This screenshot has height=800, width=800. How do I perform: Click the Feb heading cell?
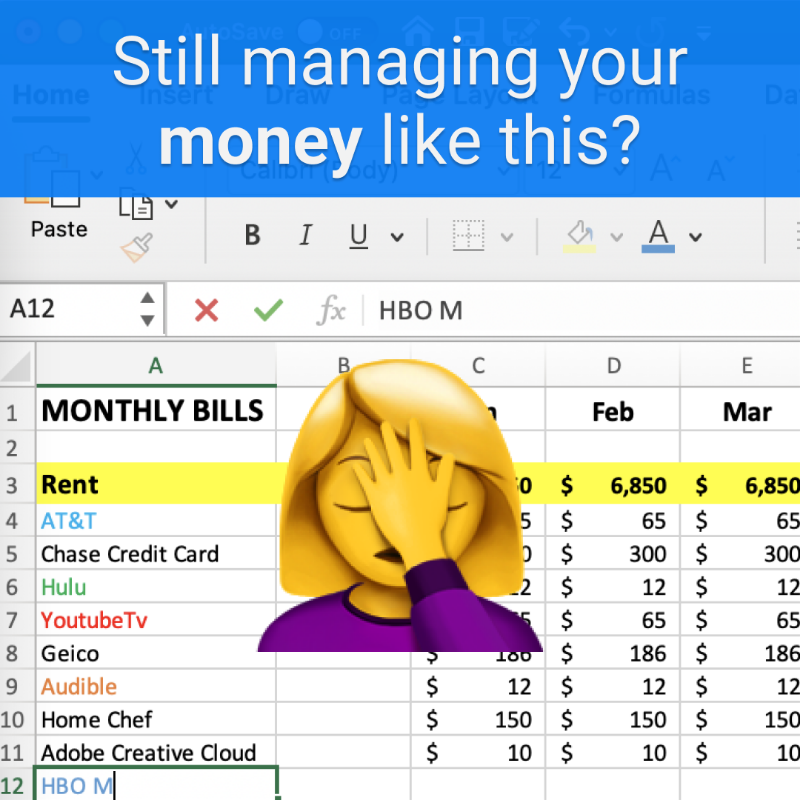[613, 411]
